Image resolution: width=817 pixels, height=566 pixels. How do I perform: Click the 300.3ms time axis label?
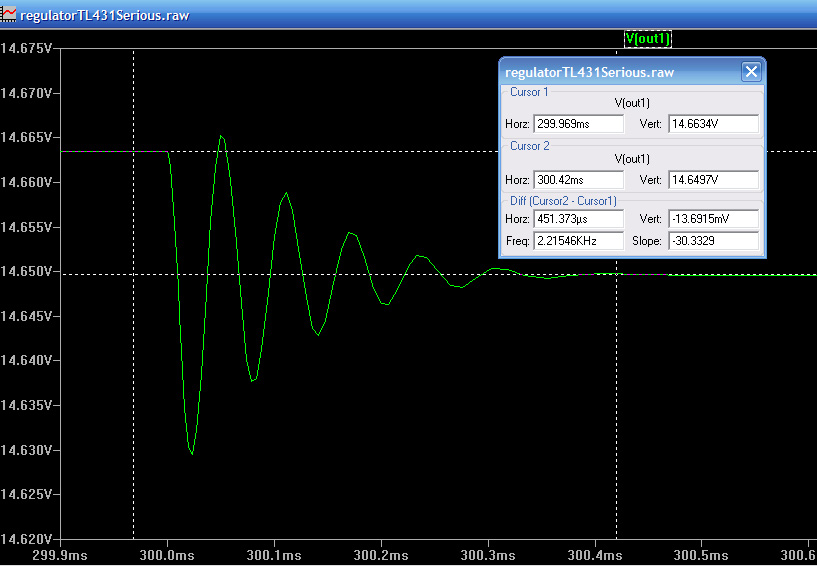click(488, 555)
